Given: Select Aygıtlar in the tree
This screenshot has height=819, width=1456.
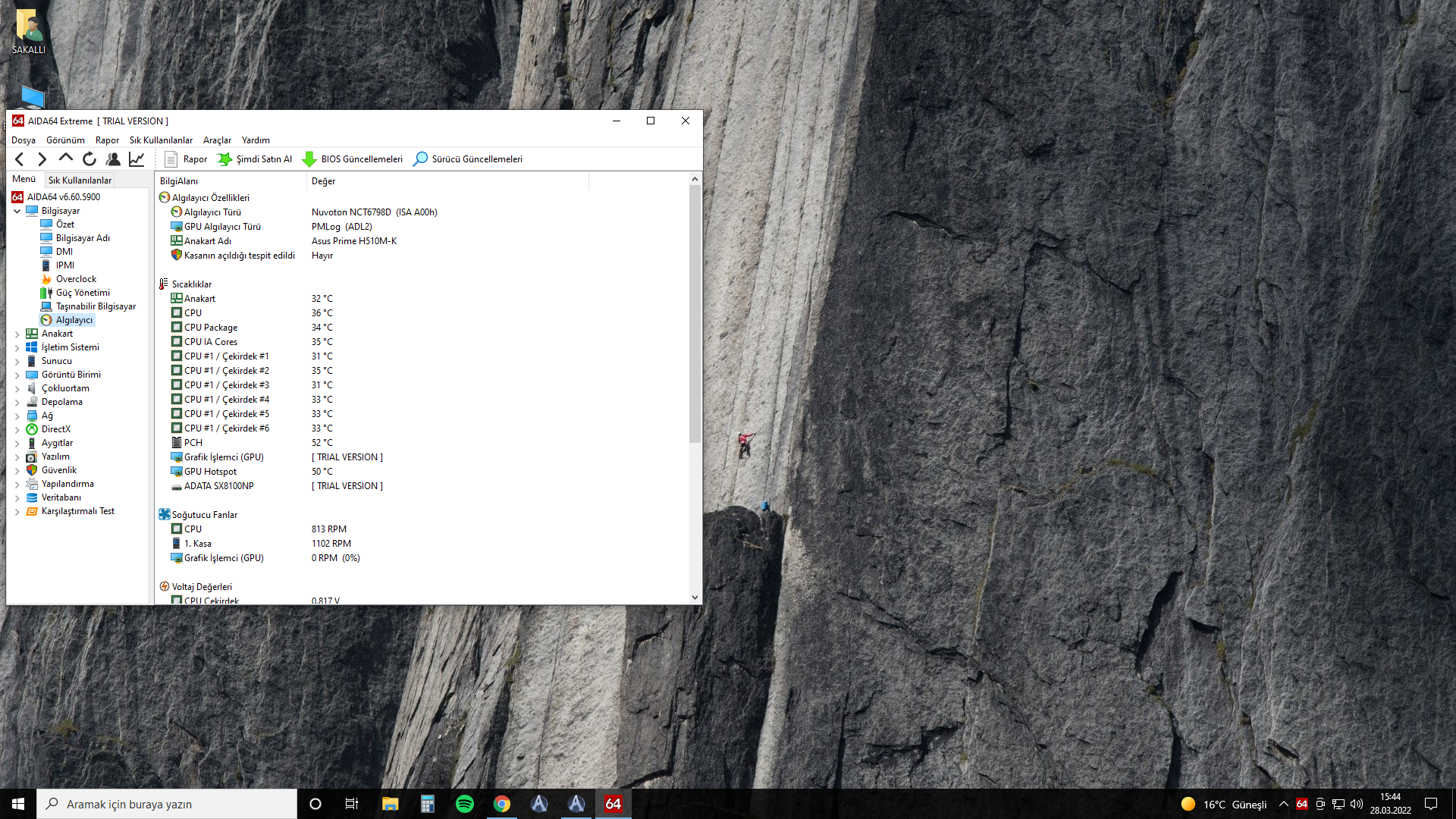Looking at the screenshot, I should (x=57, y=443).
